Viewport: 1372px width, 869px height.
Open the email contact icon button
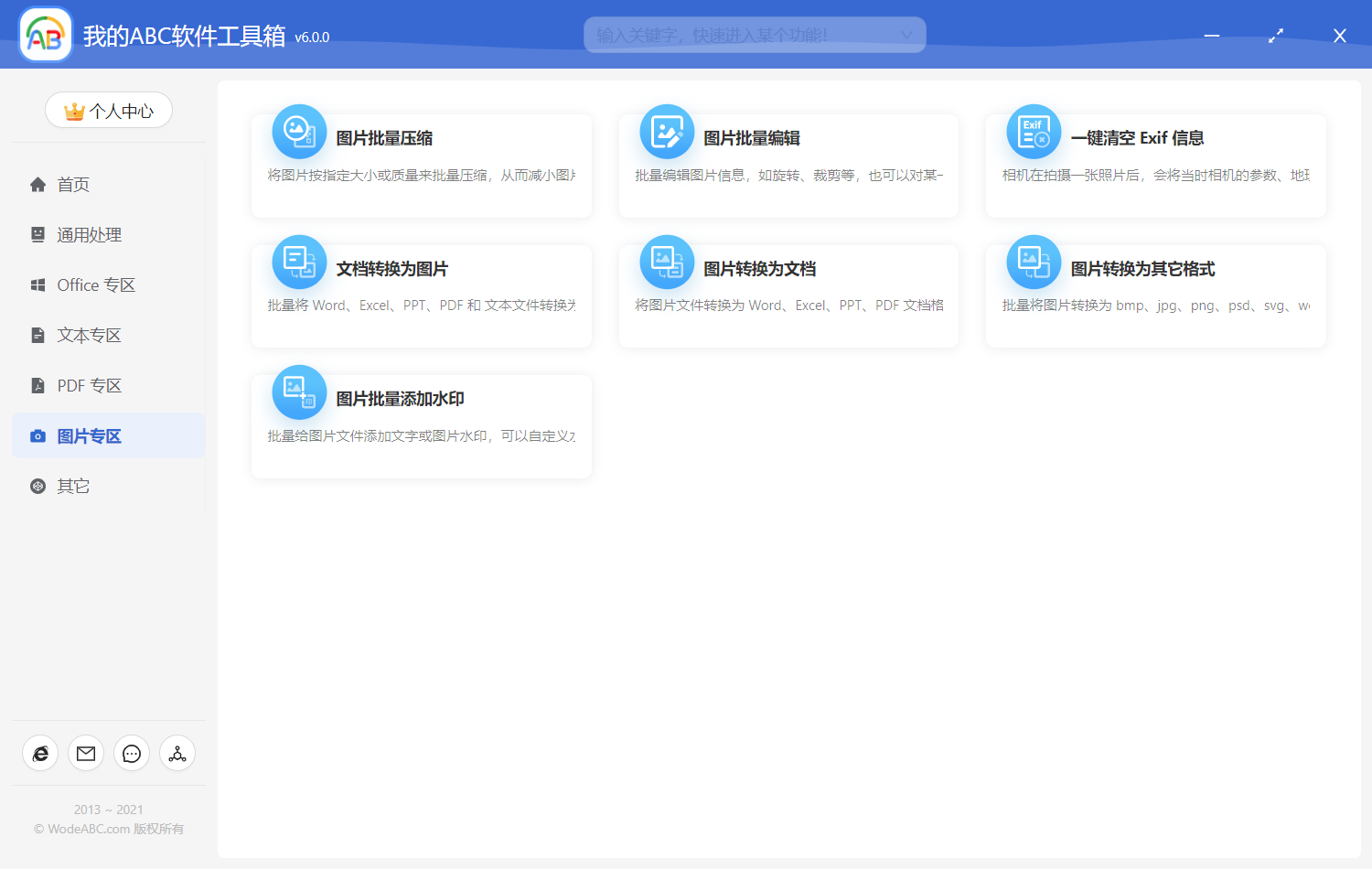[x=86, y=754]
